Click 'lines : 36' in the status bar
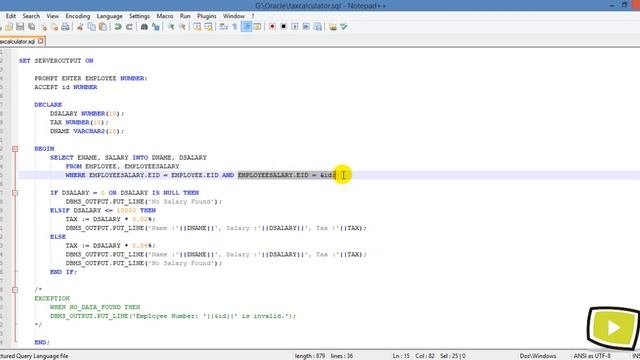 (x=342, y=356)
